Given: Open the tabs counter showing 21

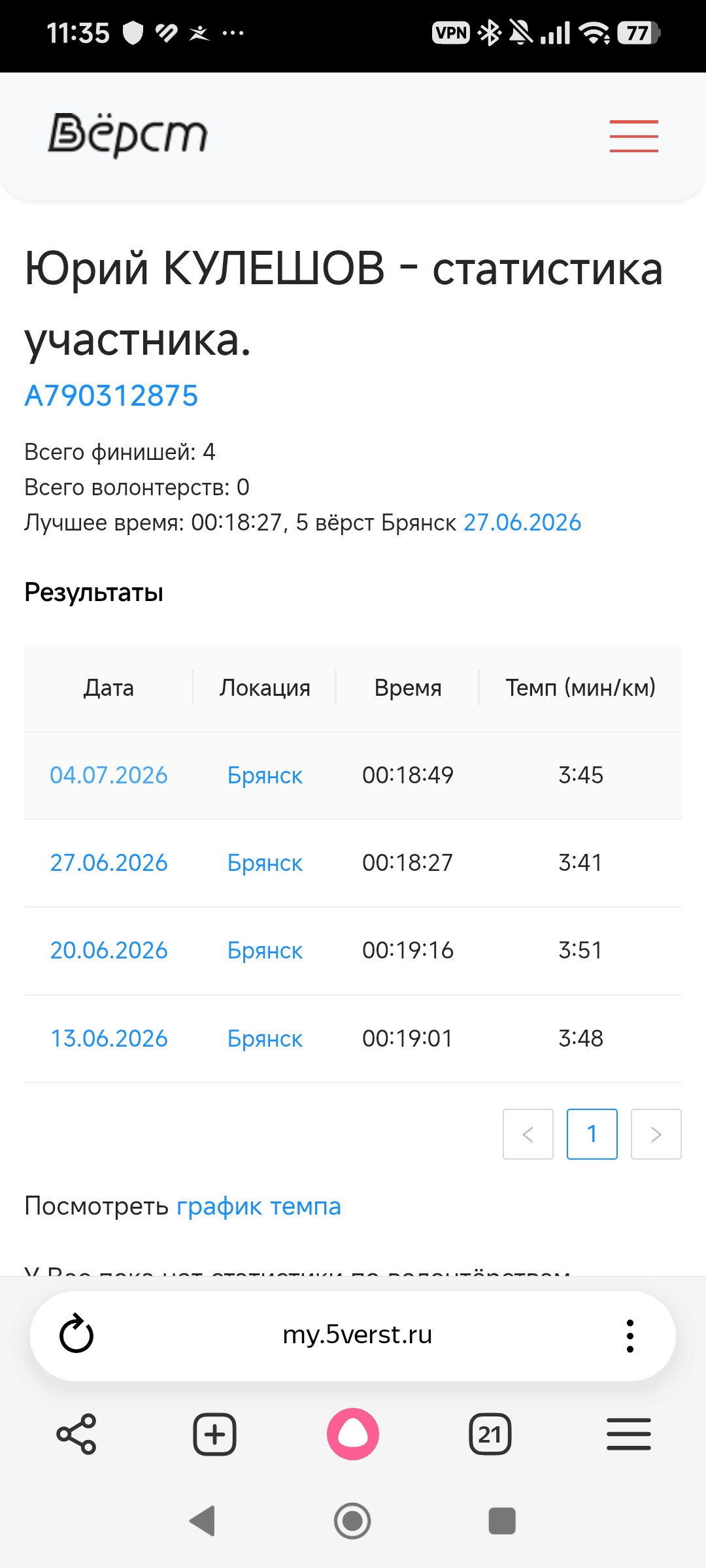Looking at the screenshot, I should point(490,1434).
